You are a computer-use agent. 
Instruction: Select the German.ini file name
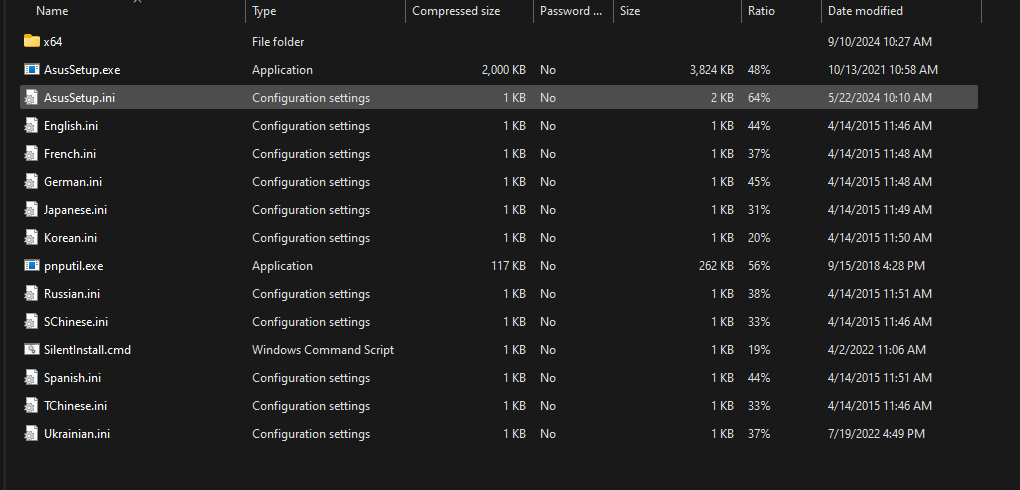[73, 182]
